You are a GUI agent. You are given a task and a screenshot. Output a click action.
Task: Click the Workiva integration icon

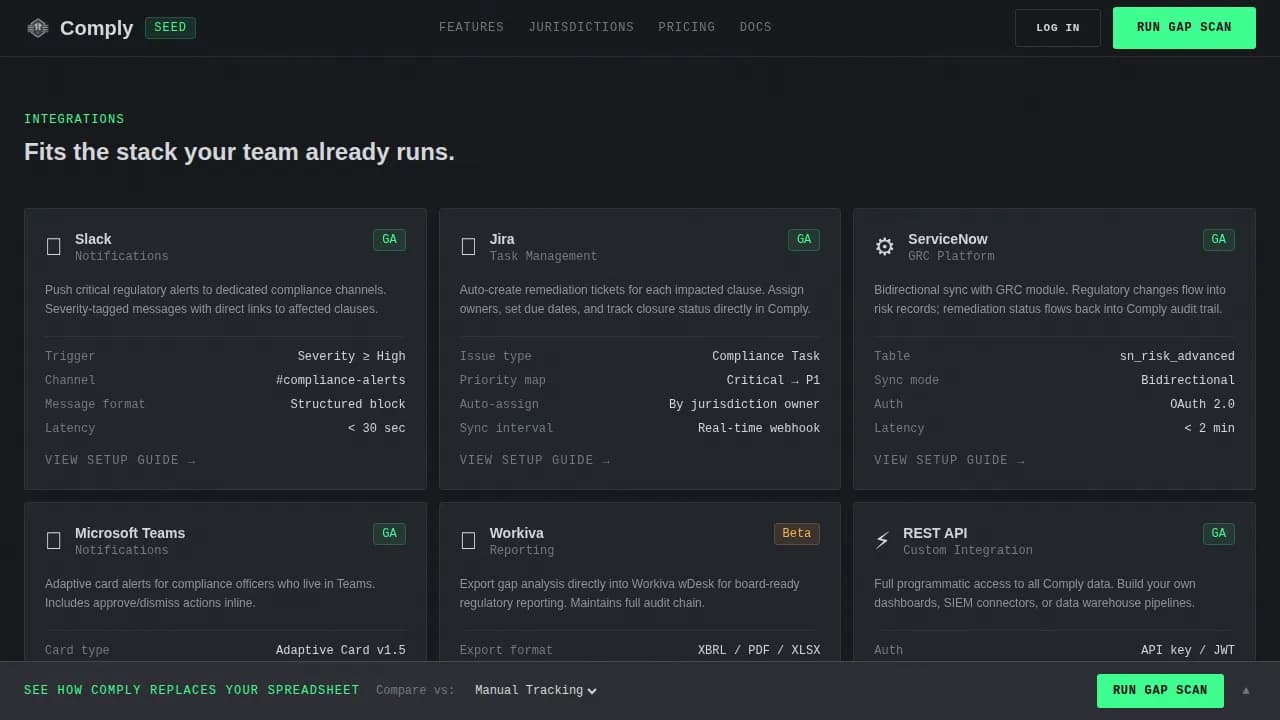(x=468, y=541)
